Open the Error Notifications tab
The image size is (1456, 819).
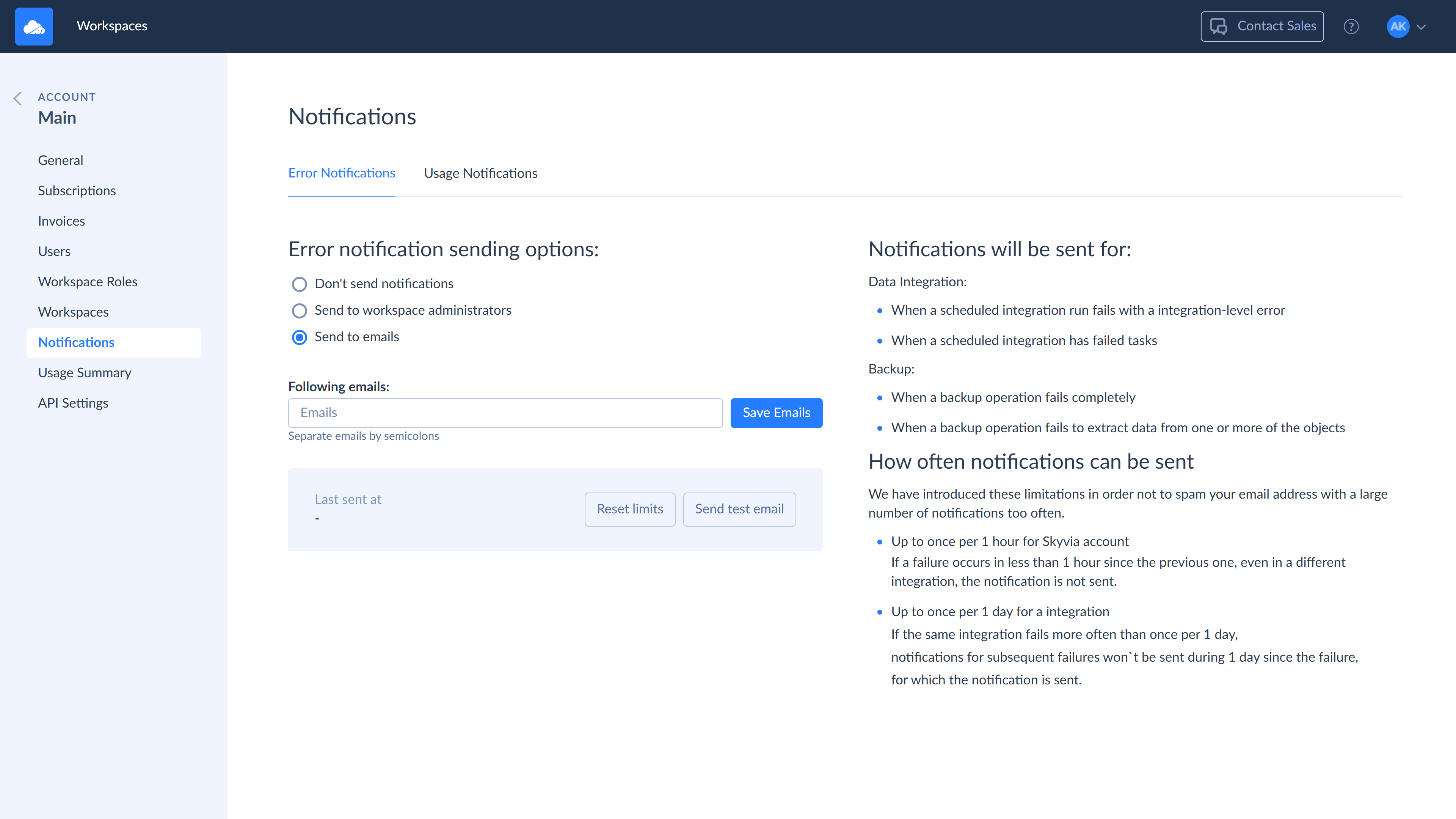(x=341, y=173)
